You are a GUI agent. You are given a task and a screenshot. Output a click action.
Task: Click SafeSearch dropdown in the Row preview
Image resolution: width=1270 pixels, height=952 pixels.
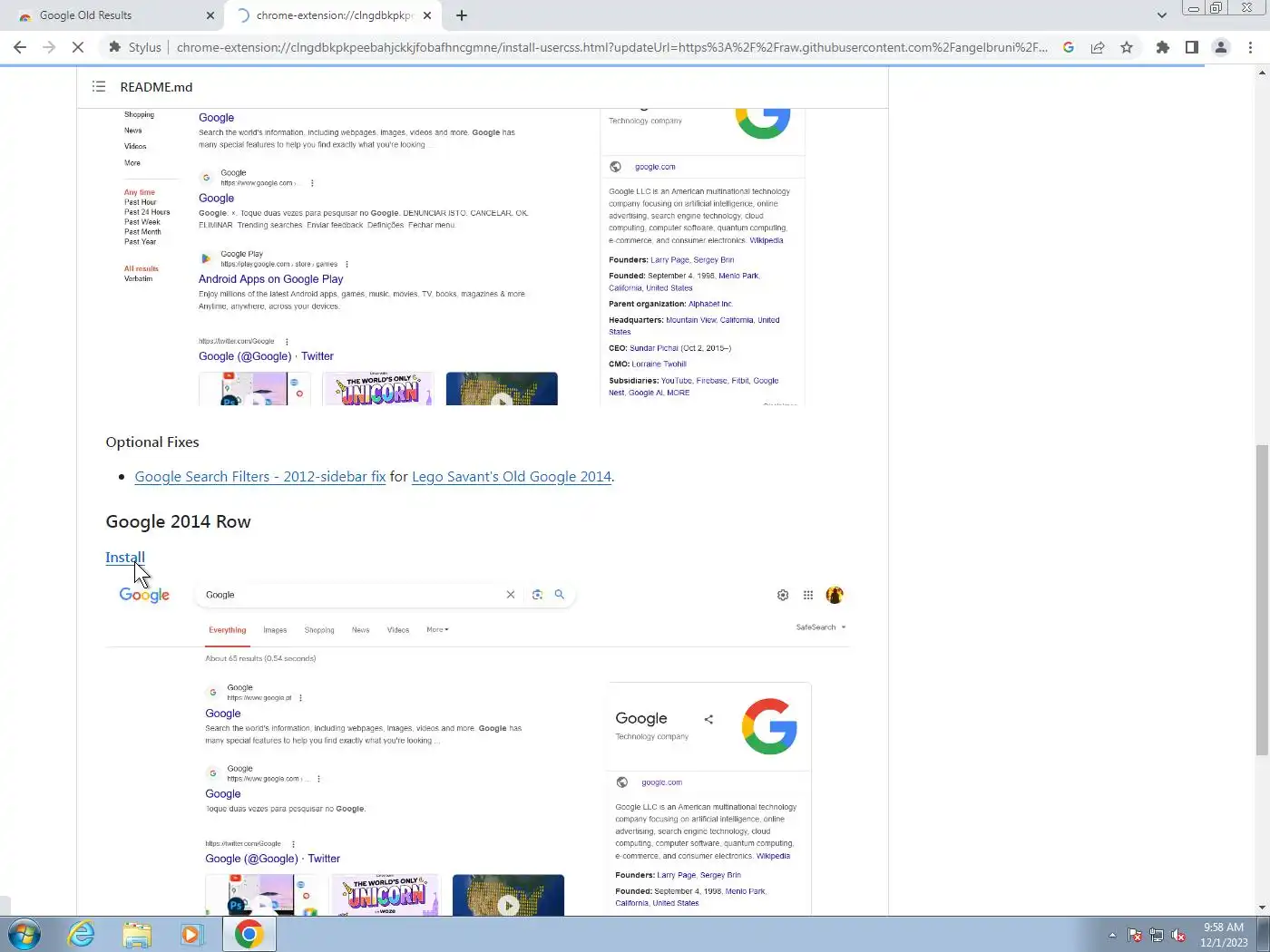821,627
